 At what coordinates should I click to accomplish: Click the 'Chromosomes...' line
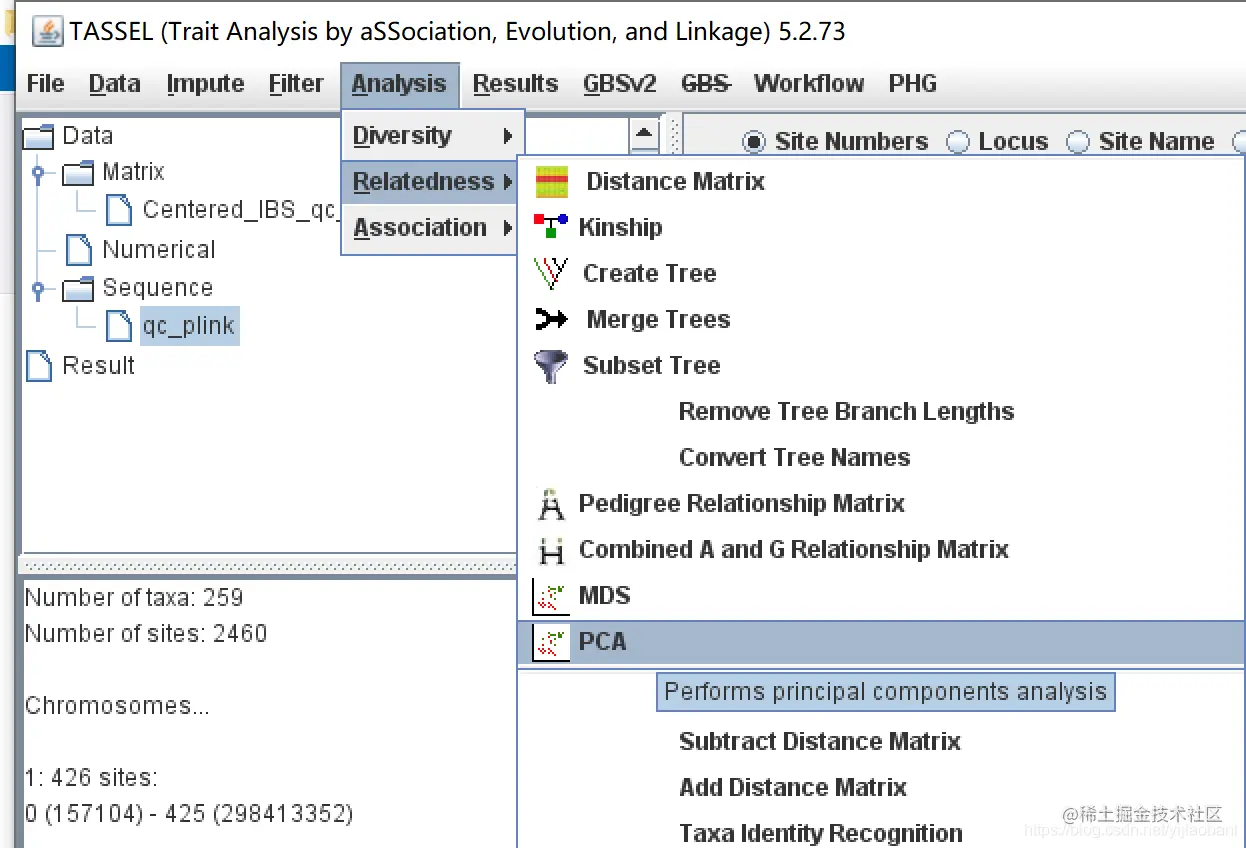pos(117,706)
